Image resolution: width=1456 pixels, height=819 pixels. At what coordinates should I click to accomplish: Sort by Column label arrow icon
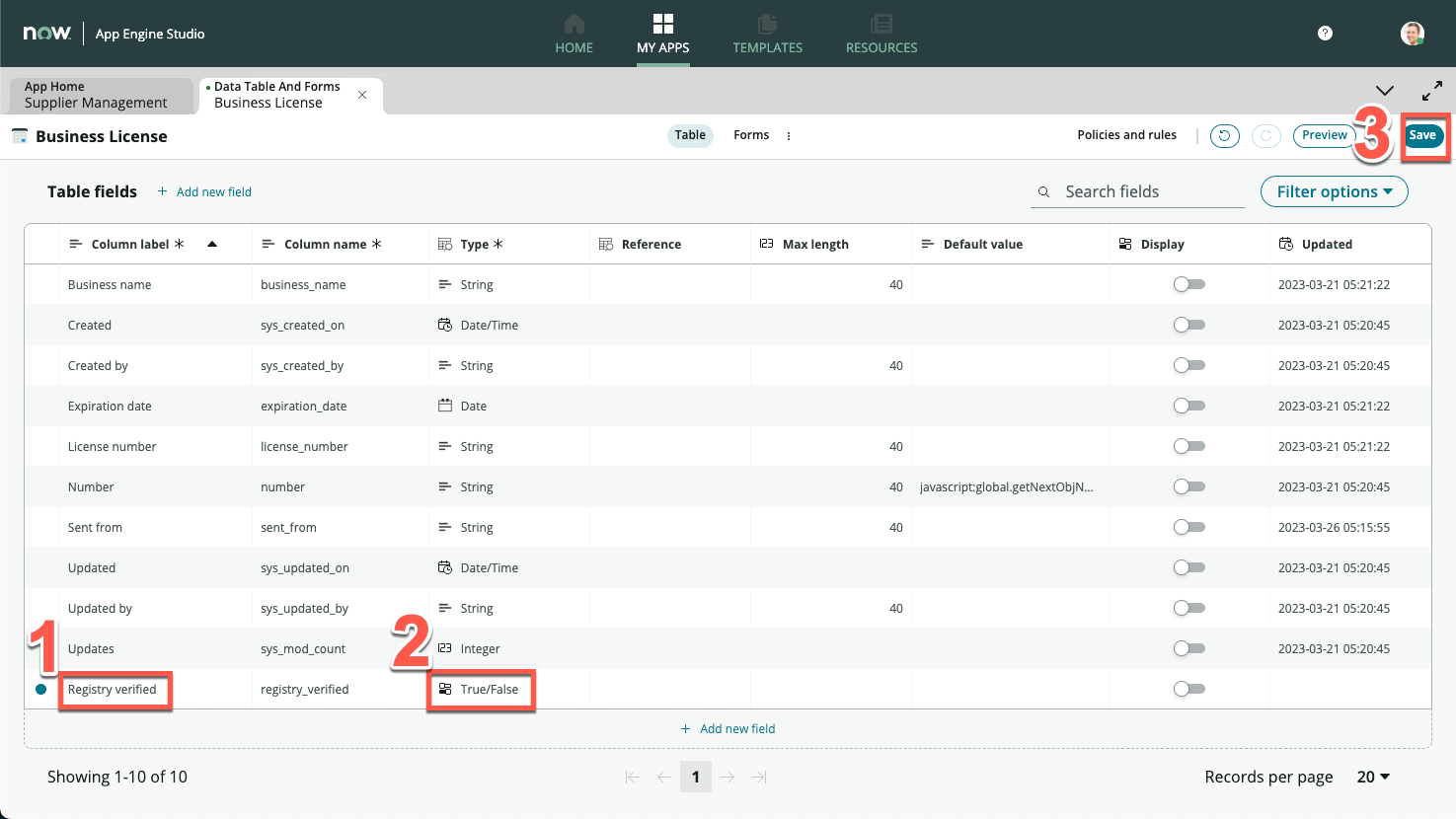click(212, 245)
